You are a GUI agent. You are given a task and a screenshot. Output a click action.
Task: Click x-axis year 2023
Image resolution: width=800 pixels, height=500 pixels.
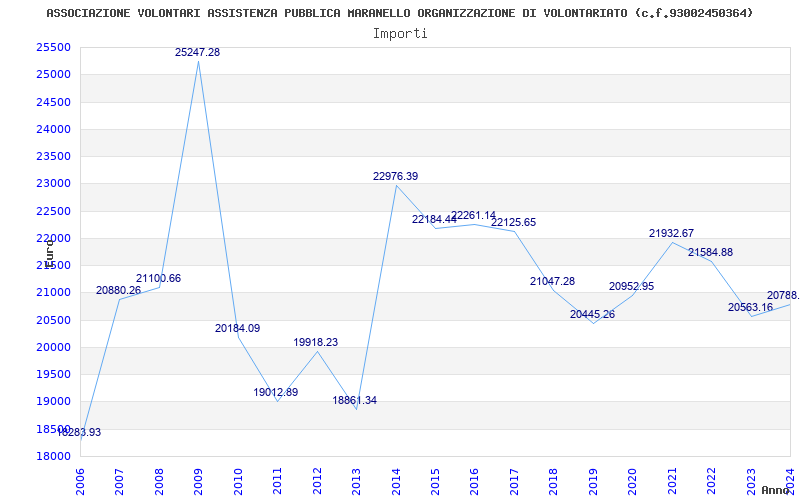point(752,481)
